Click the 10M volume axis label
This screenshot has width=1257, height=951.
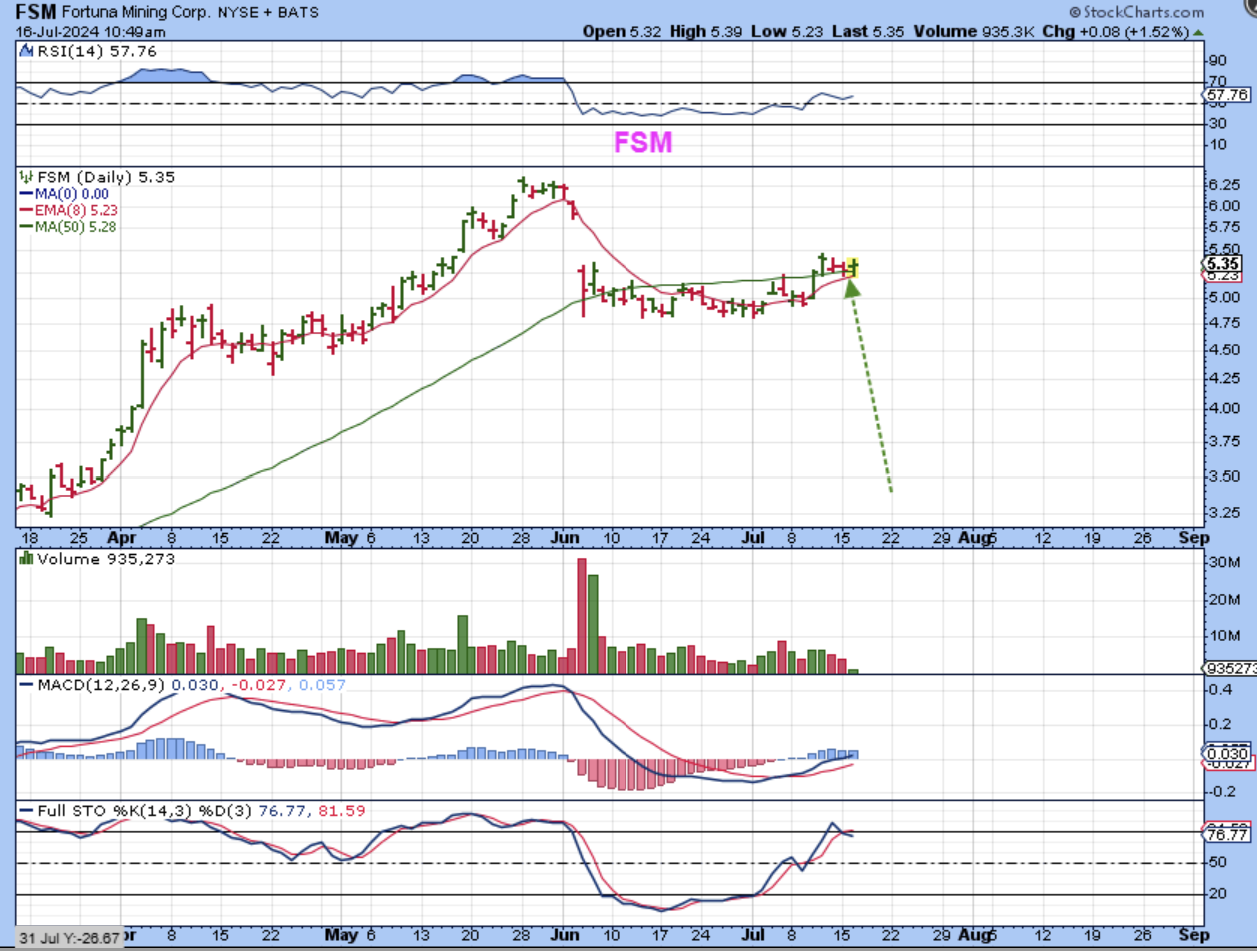pos(1224,636)
